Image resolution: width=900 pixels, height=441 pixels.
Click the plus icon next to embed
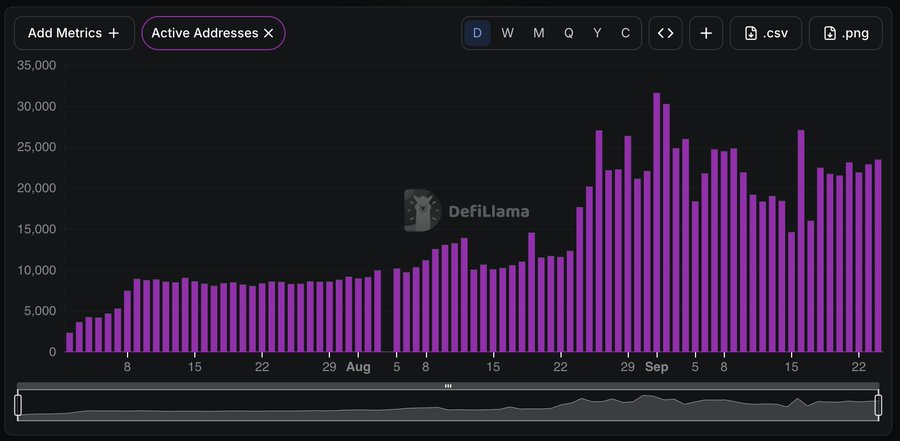click(x=706, y=33)
